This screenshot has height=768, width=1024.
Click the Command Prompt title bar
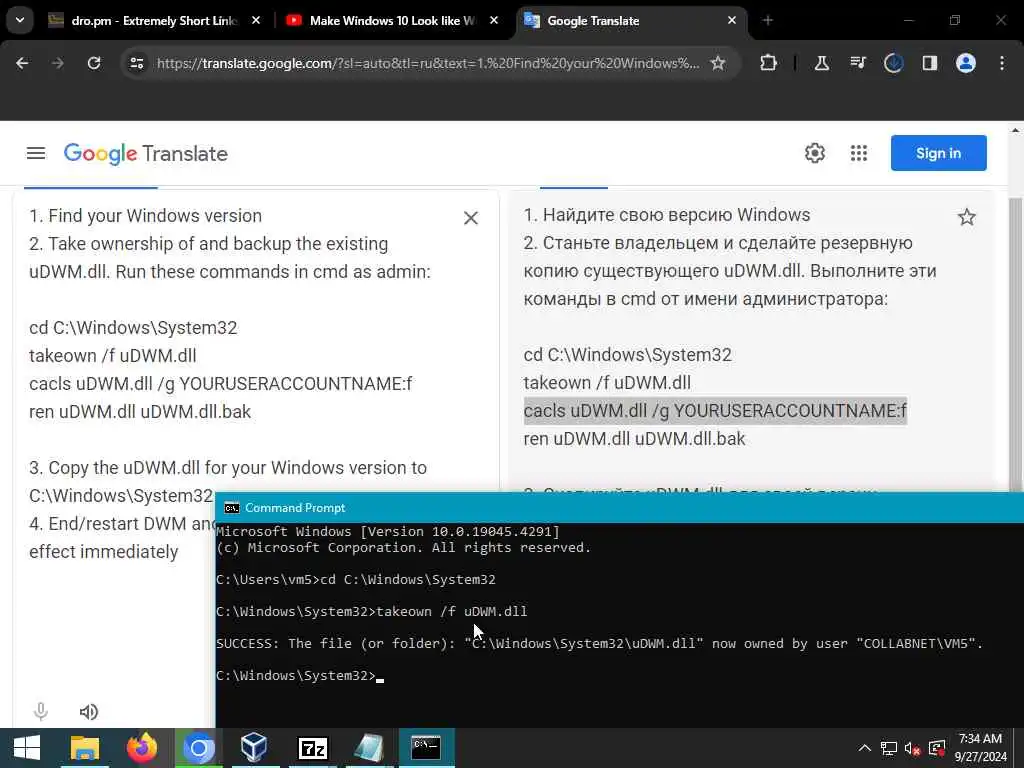point(619,507)
